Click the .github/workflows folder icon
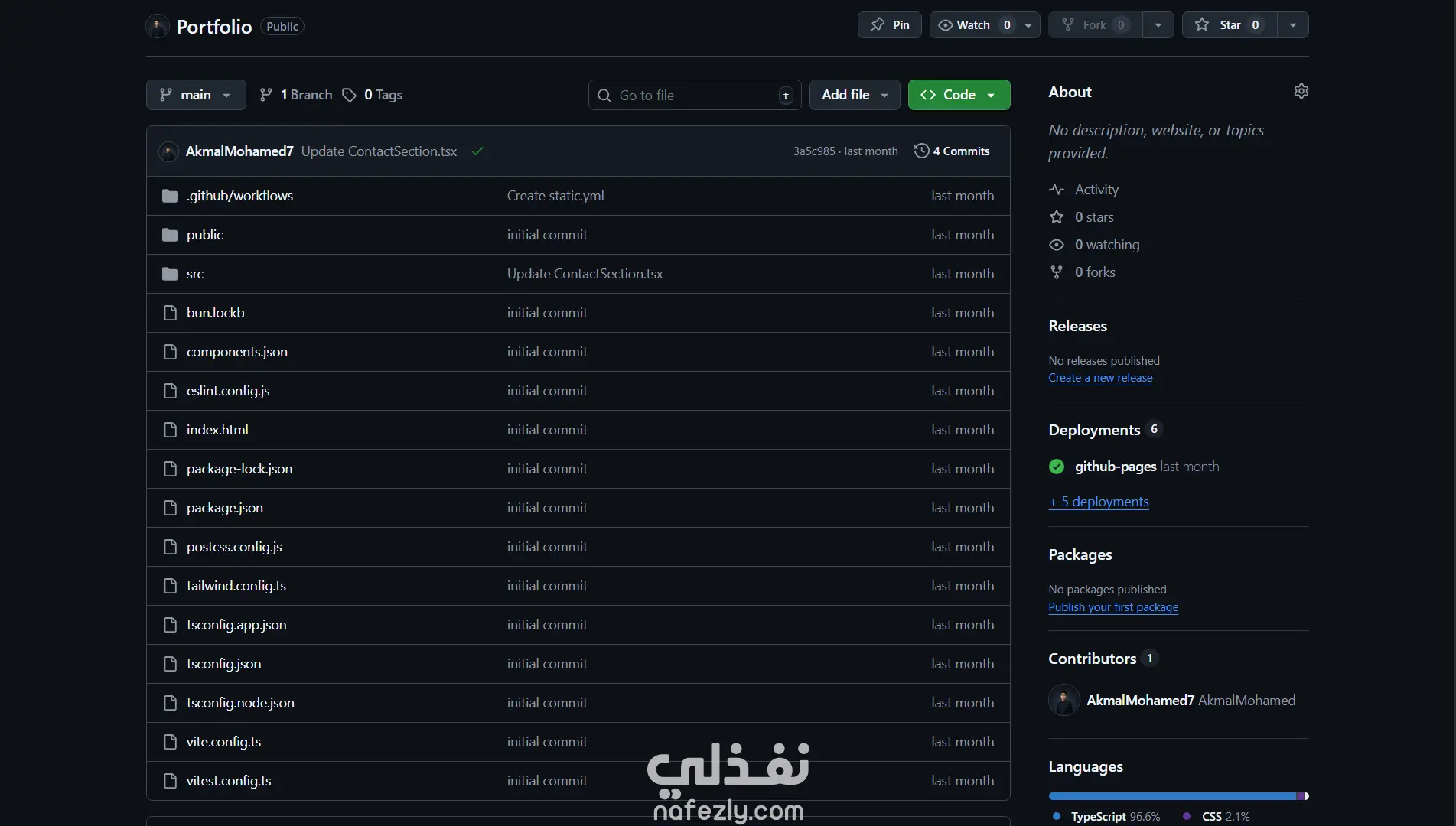1456x826 pixels. 170,197
